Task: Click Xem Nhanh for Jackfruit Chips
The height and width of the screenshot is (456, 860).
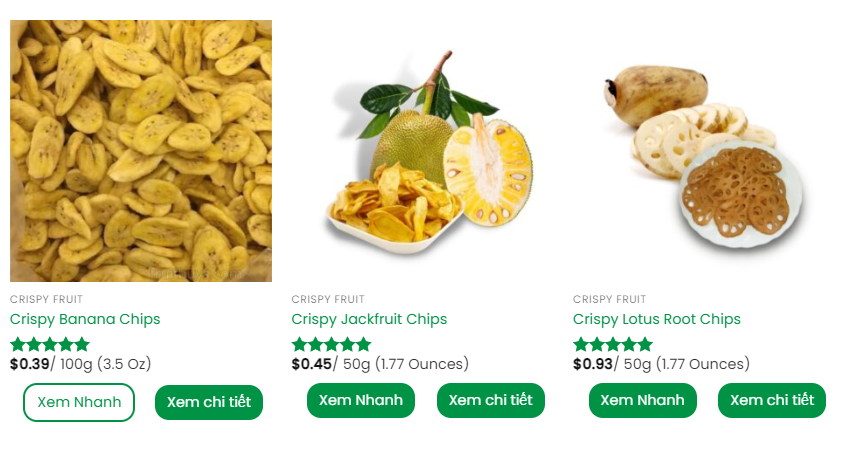Action: pos(361,400)
